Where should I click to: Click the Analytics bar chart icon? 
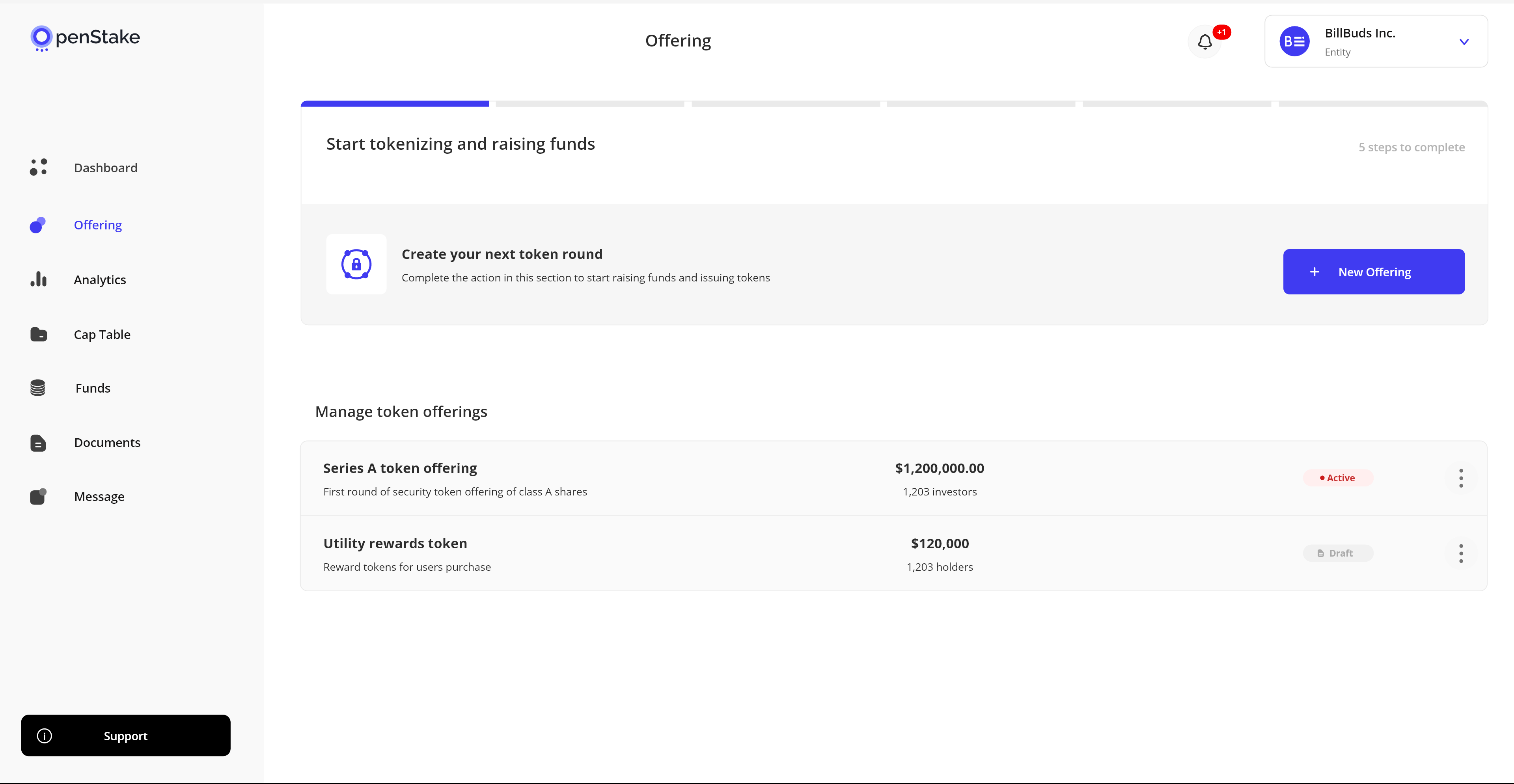click(38, 279)
